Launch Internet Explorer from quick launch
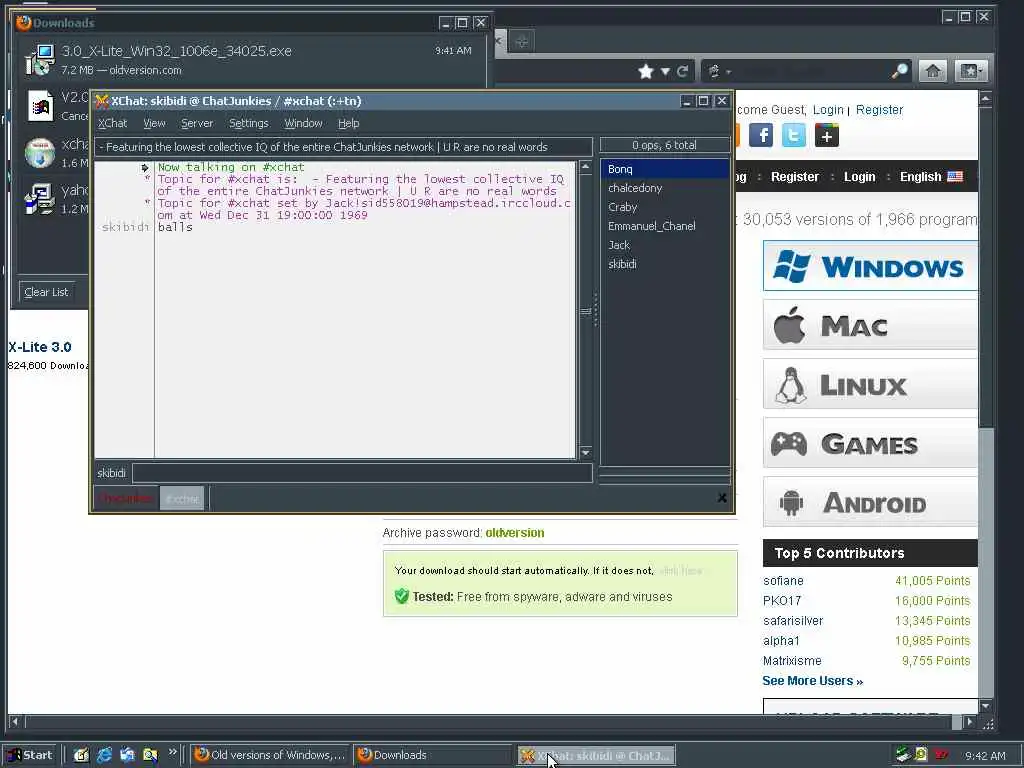This screenshot has width=1024, height=768. (104, 755)
